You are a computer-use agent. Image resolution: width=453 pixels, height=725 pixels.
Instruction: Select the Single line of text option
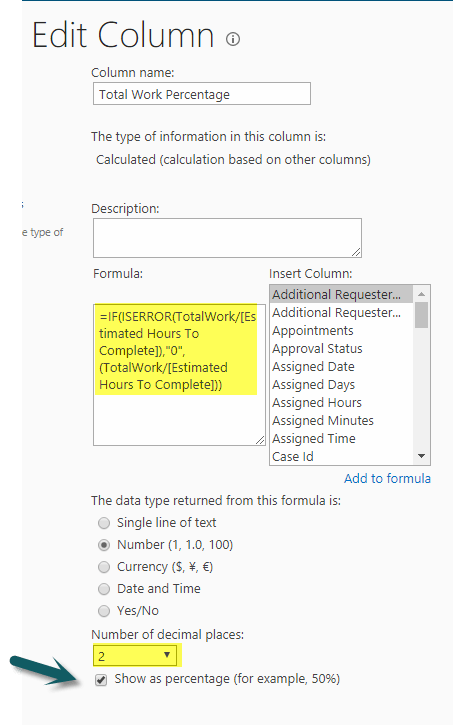pyautogui.click(x=104, y=523)
